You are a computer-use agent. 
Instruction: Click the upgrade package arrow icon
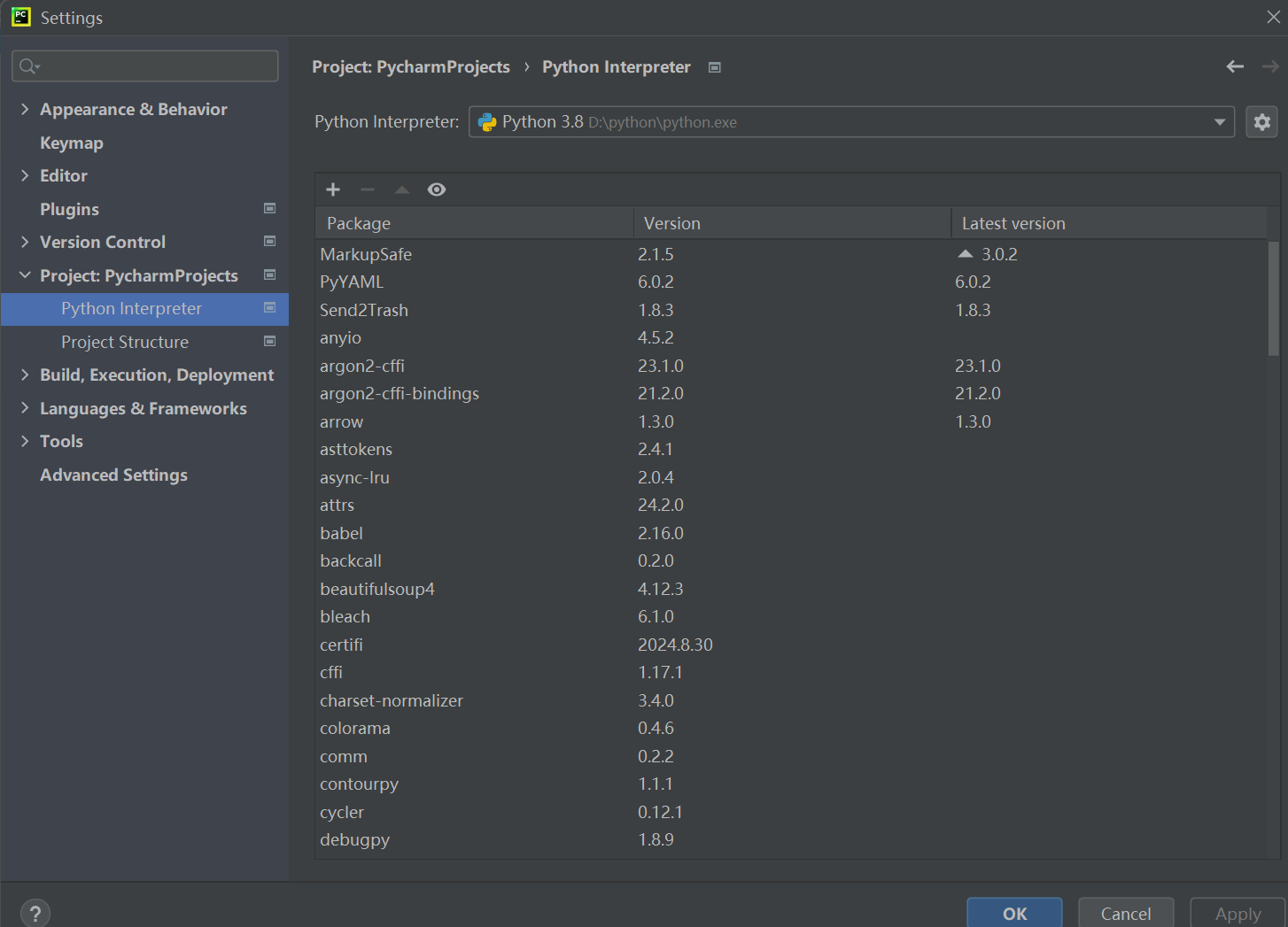(x=402, y=189)
